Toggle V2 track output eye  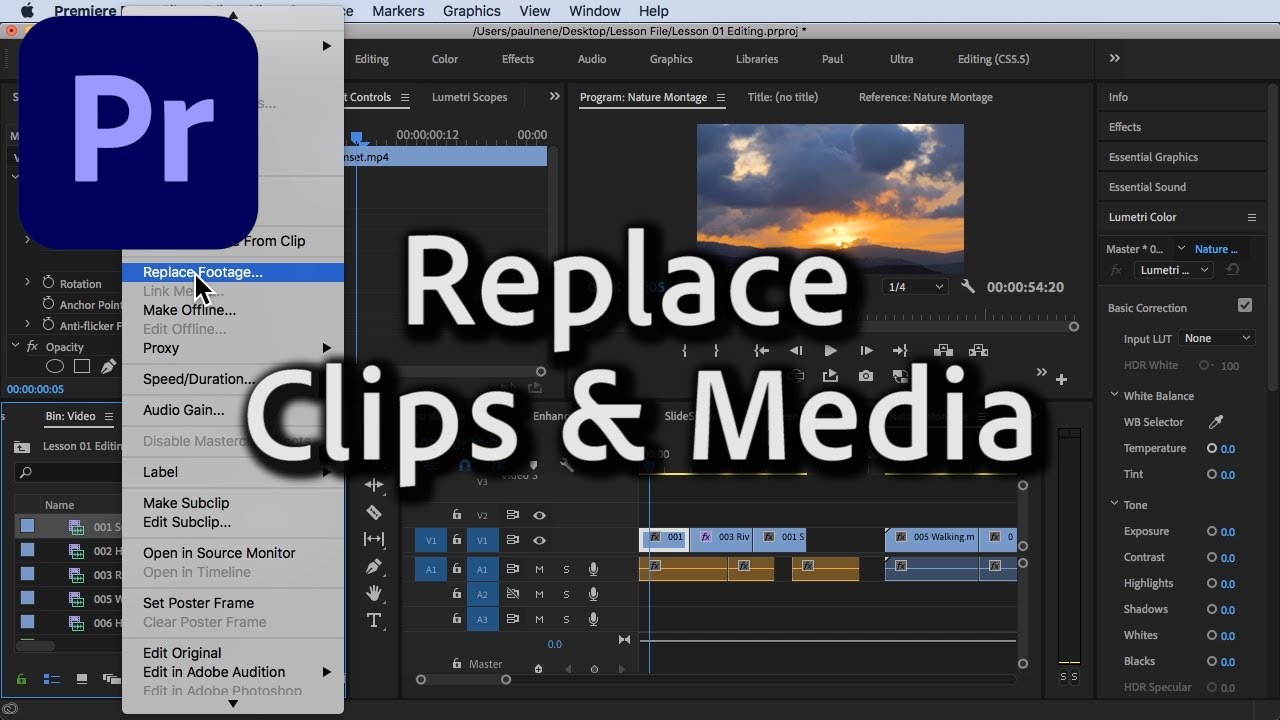(x=539, y=515)
